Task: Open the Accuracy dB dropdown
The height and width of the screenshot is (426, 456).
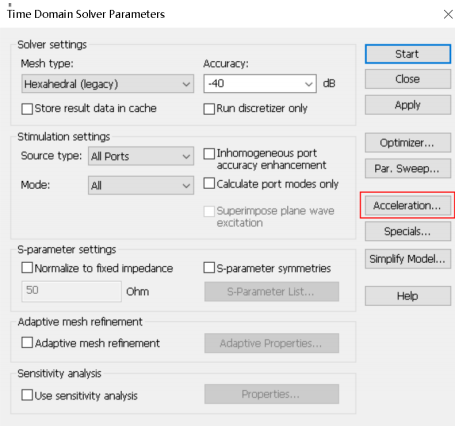Action: pyautogui.click(x=260, y=84)
